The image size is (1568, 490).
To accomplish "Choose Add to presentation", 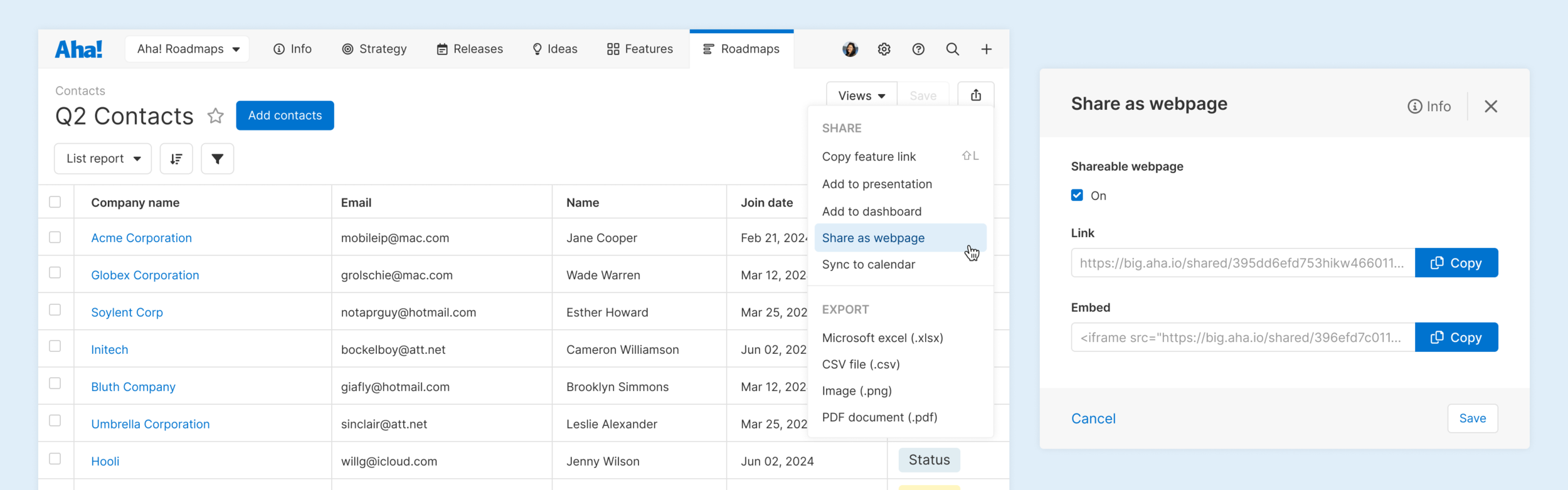I will coord(901,184).
